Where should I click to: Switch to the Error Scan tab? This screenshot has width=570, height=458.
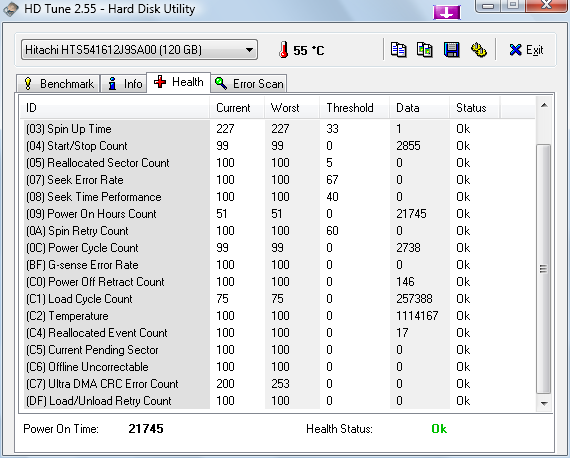pyautogui.click(x=249, y=84)
